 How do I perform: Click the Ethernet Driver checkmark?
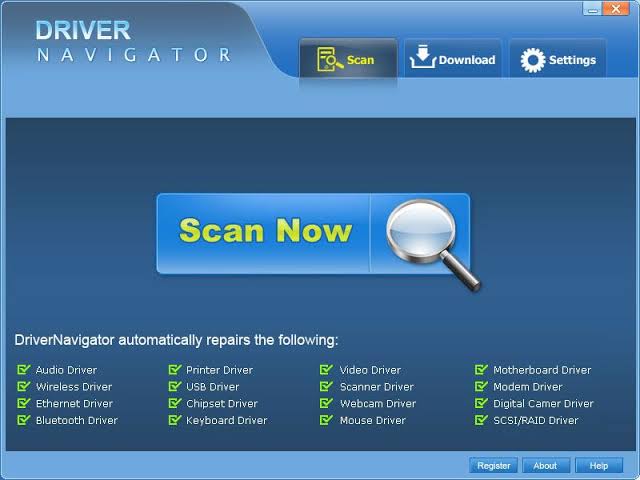24,403
